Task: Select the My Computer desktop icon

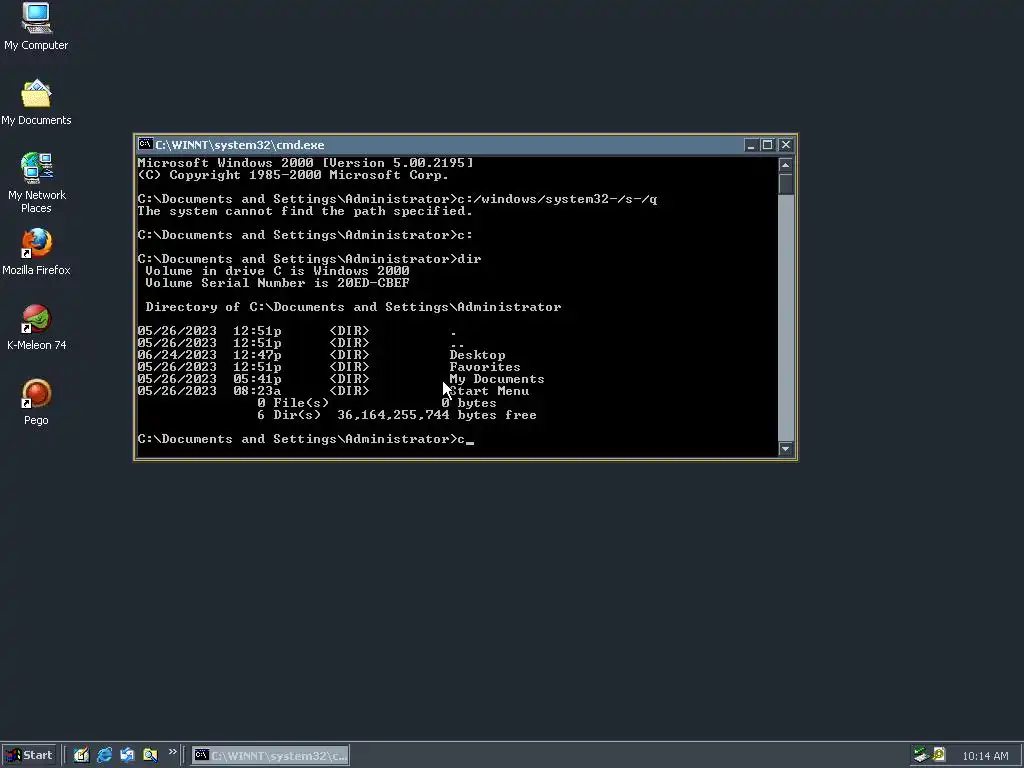Action: (36, 26)
